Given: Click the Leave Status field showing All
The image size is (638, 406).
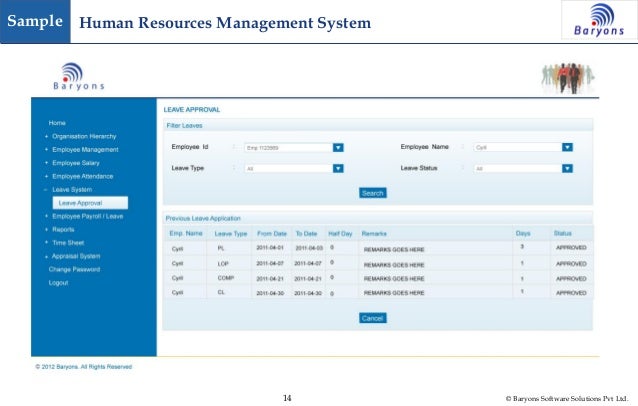Looking at the screenshot, I should [518, 168].
